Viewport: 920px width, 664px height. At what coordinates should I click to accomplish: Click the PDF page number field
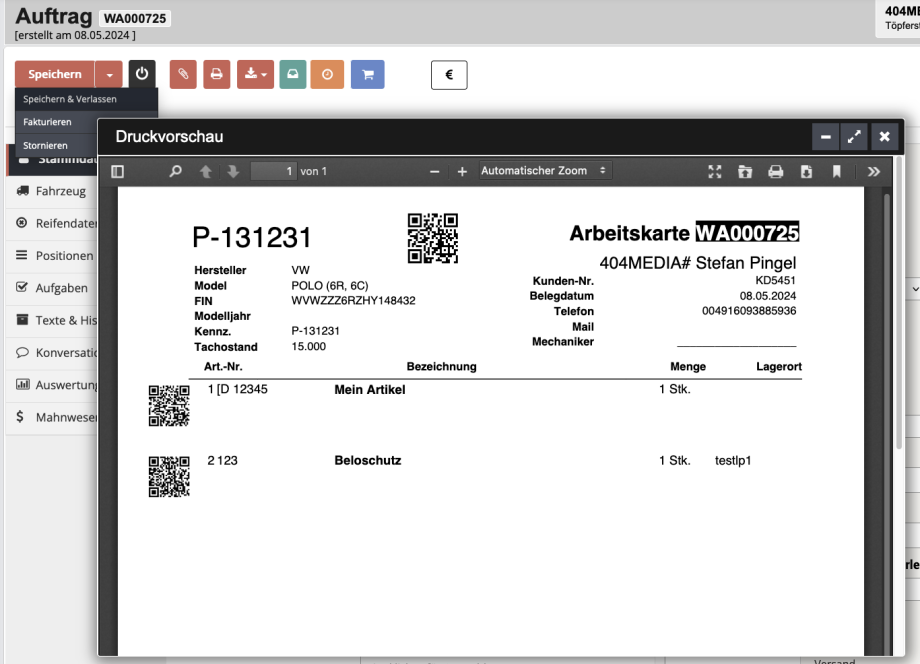[273, 172]
